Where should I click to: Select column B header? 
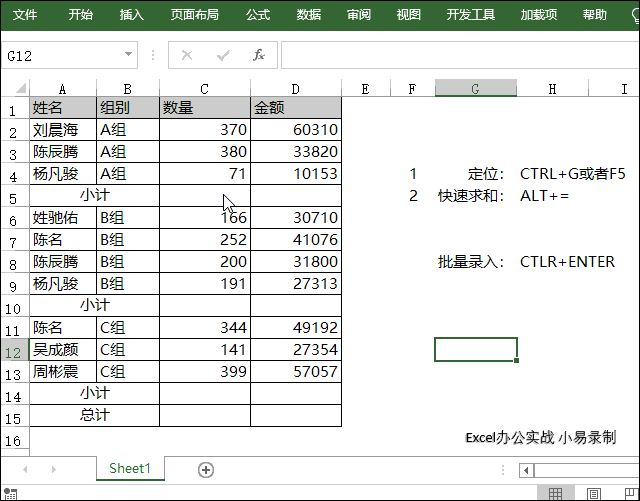[x=128, y=88]
